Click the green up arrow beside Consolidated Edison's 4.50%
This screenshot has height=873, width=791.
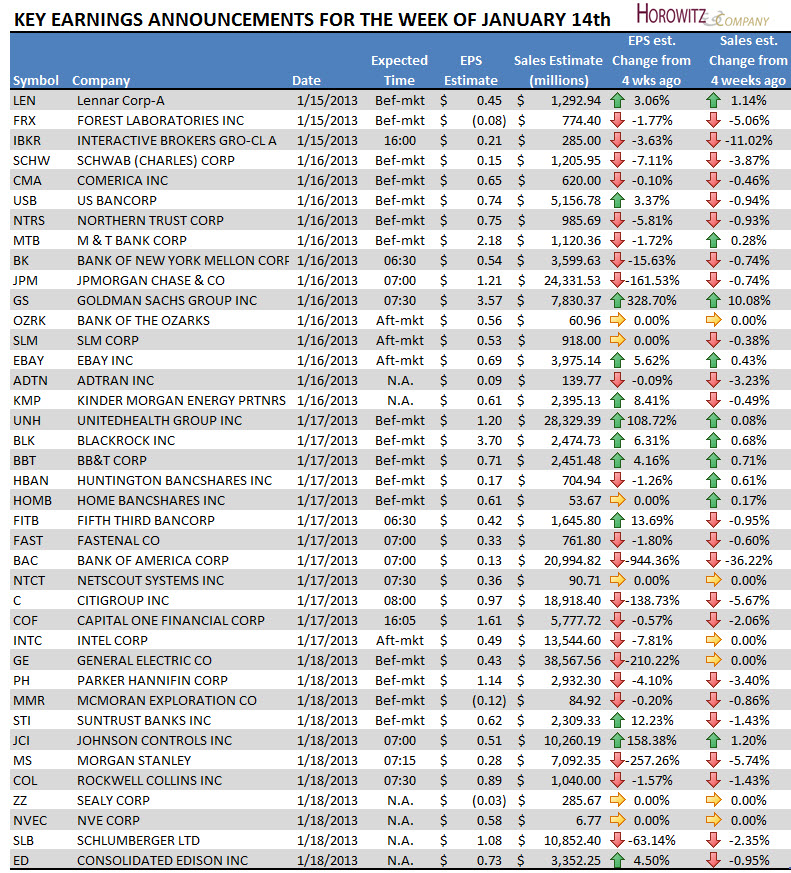point(617,861)
